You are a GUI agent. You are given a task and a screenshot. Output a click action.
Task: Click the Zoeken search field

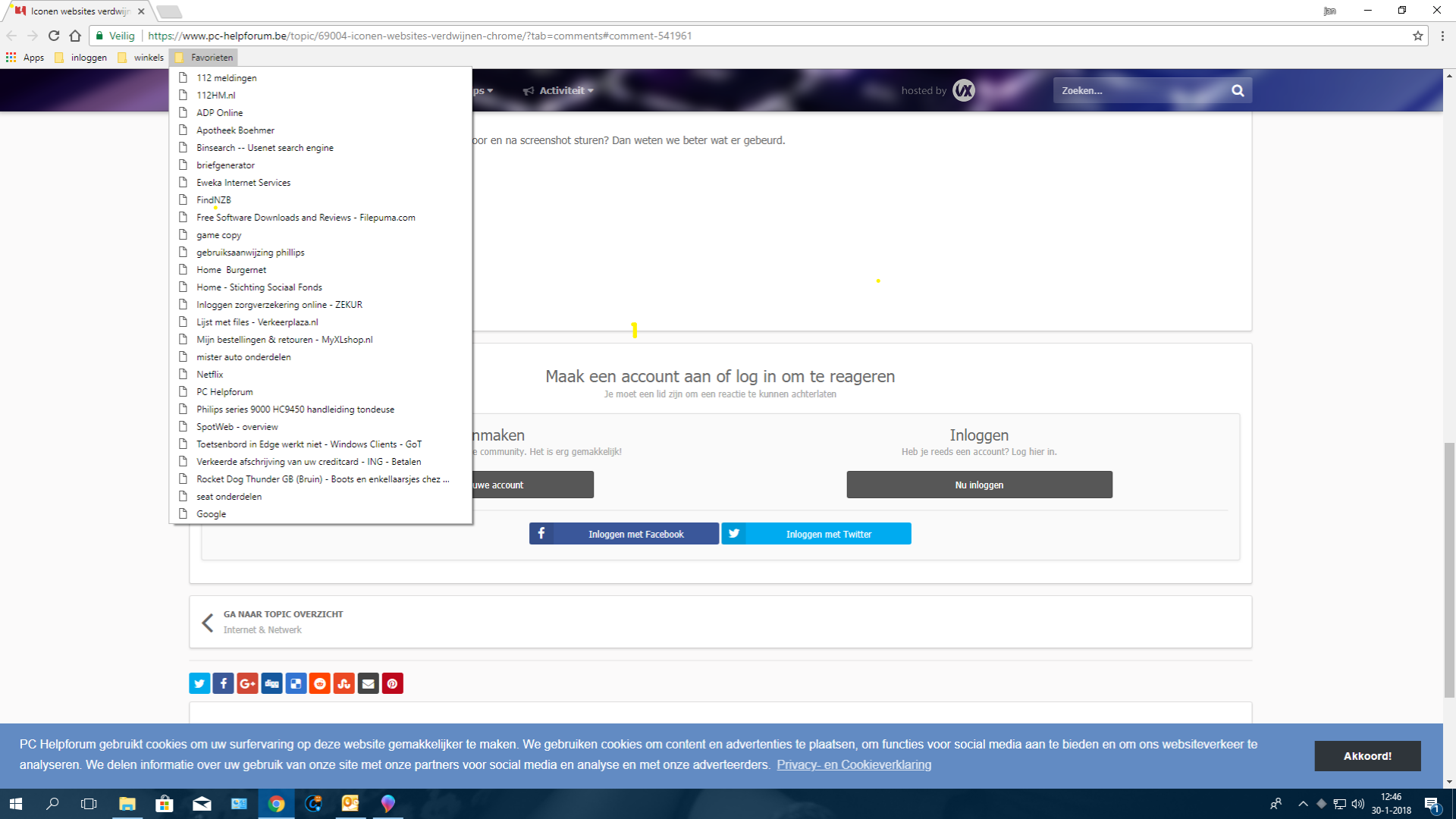[1141, 90]
